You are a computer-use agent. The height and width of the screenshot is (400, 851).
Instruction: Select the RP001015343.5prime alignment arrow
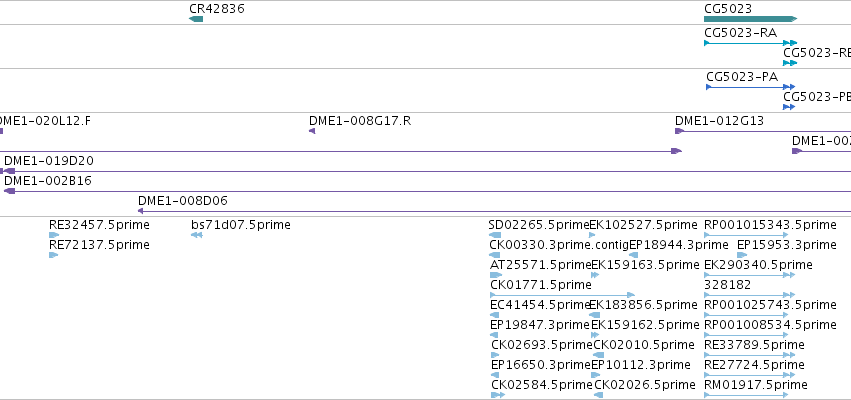[746, 235]
